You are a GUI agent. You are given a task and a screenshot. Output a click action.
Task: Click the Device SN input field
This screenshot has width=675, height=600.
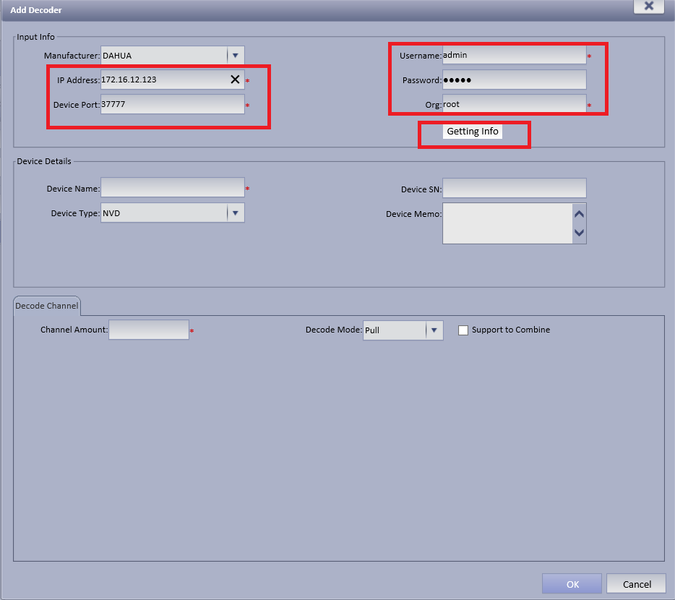514,189
